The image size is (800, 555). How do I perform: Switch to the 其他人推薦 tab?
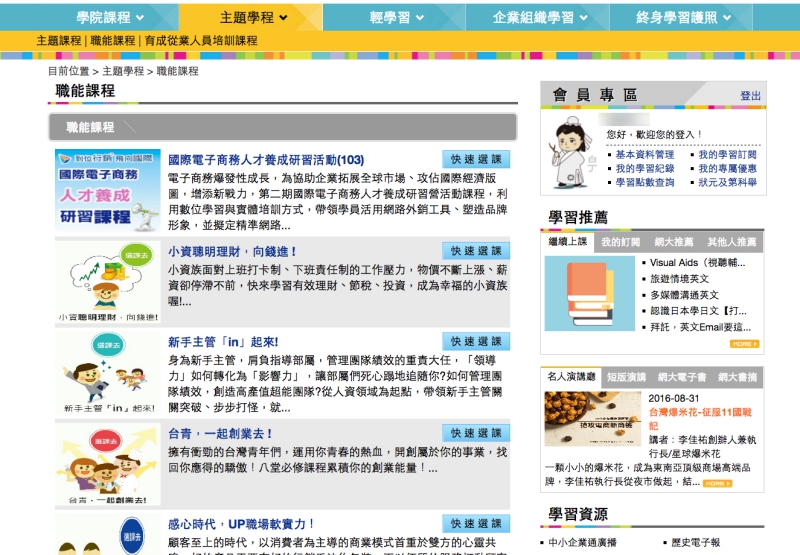point(732,242)
